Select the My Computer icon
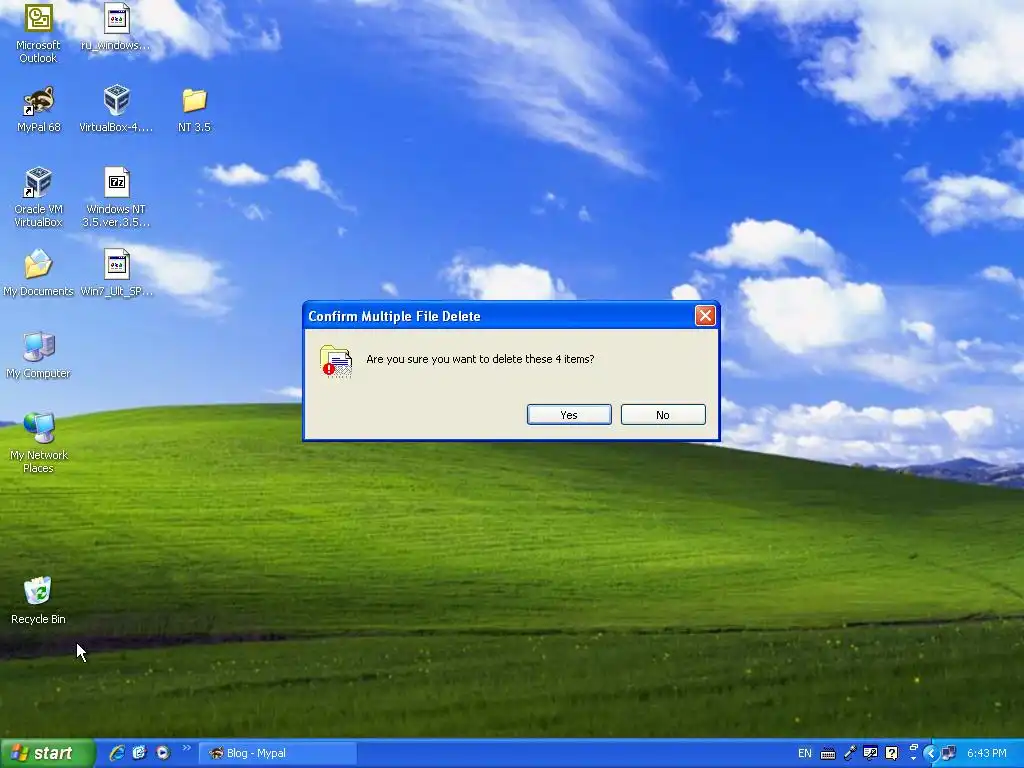 tap(39, 355)
